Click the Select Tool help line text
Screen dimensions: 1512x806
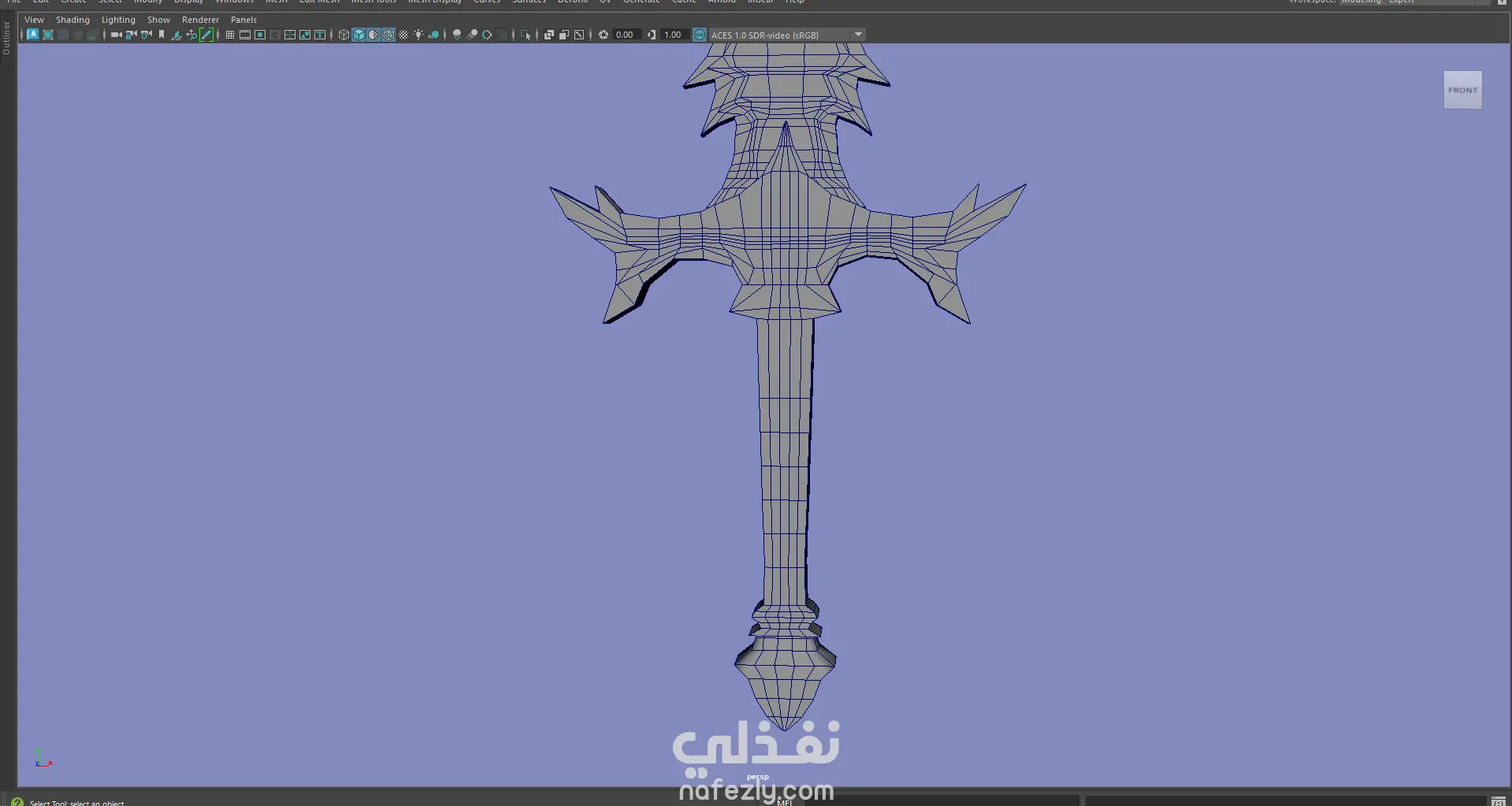77,803
